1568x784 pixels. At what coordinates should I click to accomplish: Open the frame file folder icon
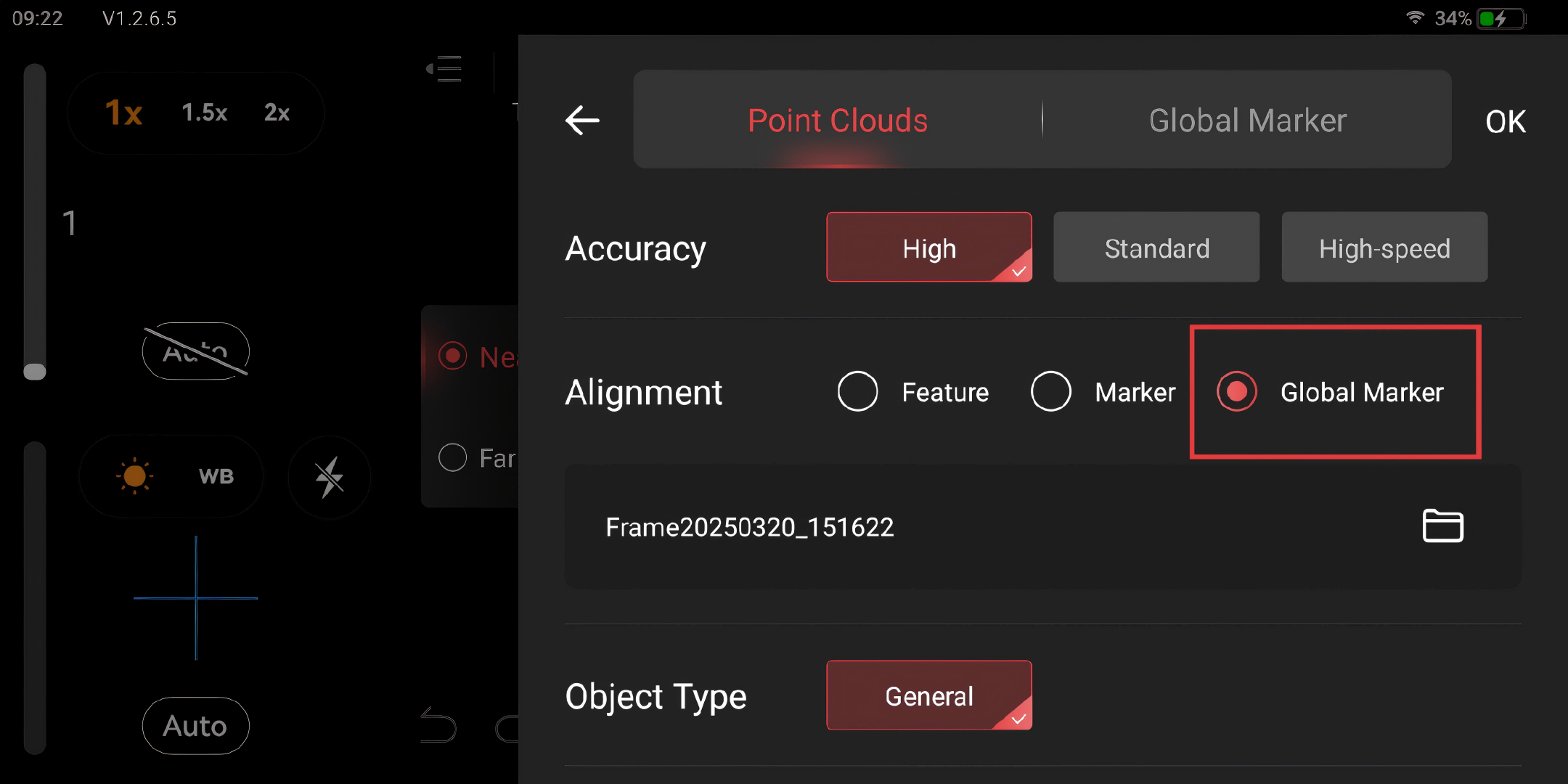click(x=1442, y=526)
